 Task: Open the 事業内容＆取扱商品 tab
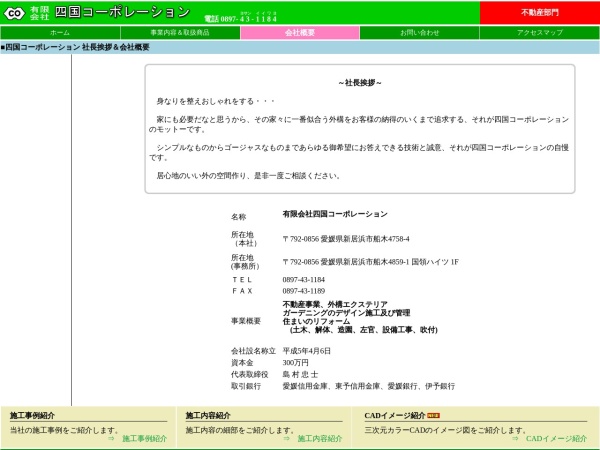tap(180, 33)
